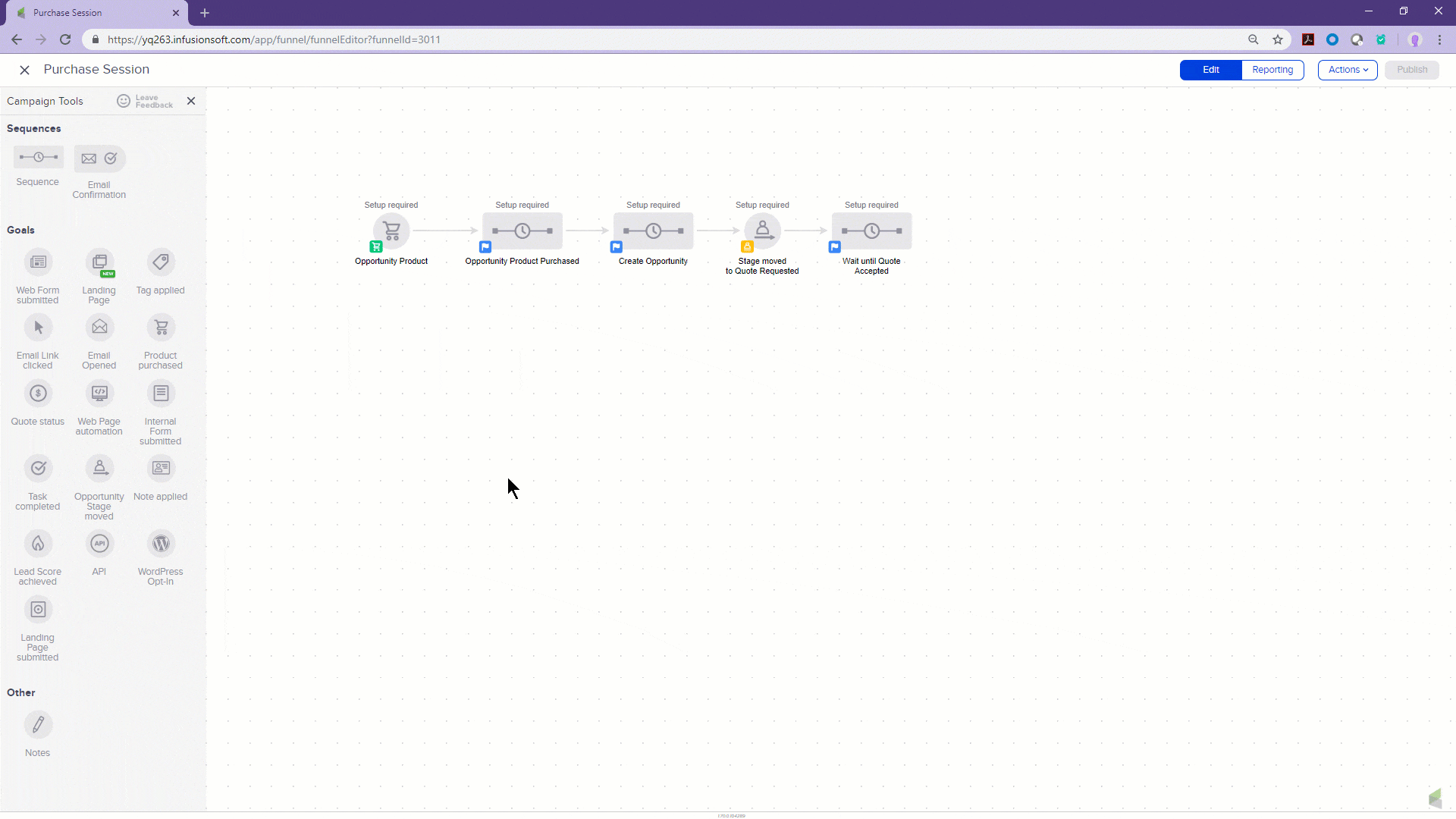Select the Lead Score achieved goal
Screen dimensions: 1456x819
coord(38,544)
